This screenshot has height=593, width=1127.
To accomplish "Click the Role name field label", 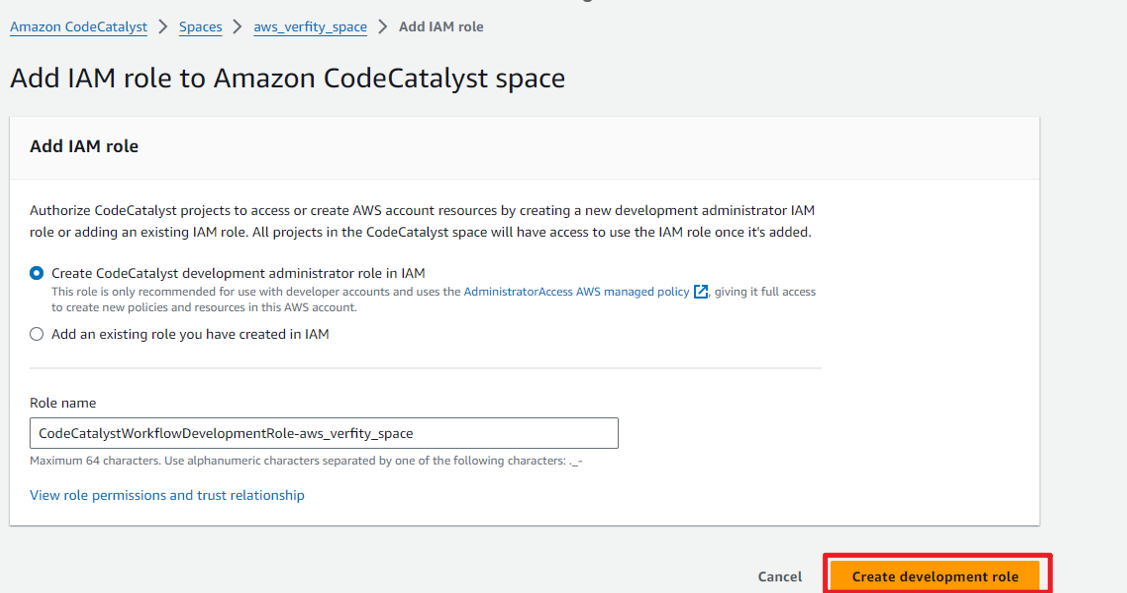I will [63, 403].
